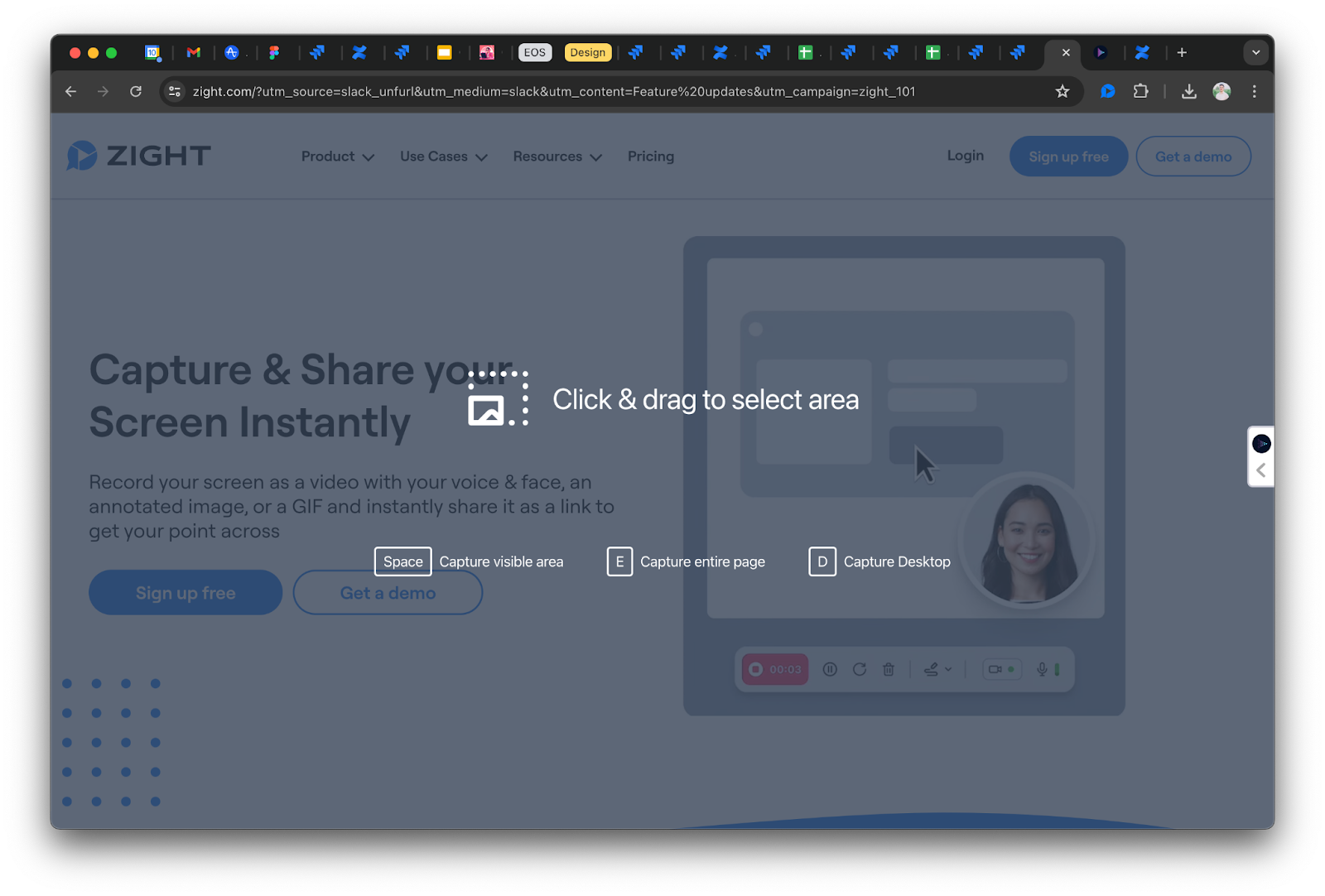Bookmark this page with the star icon
This screenshot has width=1325, height=896.
click(x=1062, y=92)
